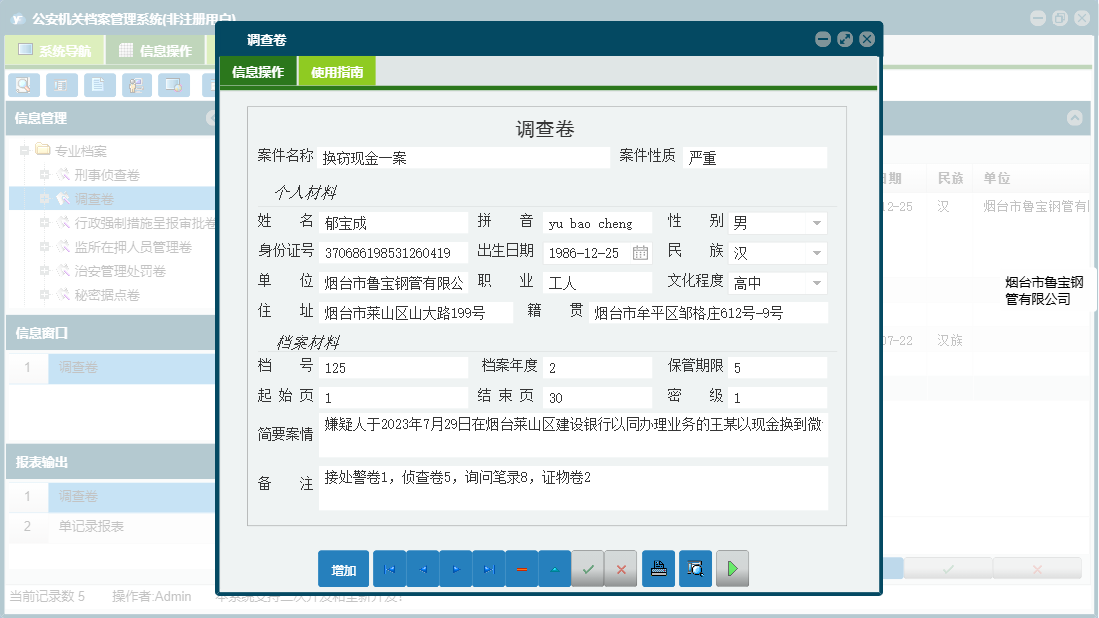Click the 增加 button to add a record
Image resolution: width=1099 pixels, height=618 pixels.
click(343, 568)
